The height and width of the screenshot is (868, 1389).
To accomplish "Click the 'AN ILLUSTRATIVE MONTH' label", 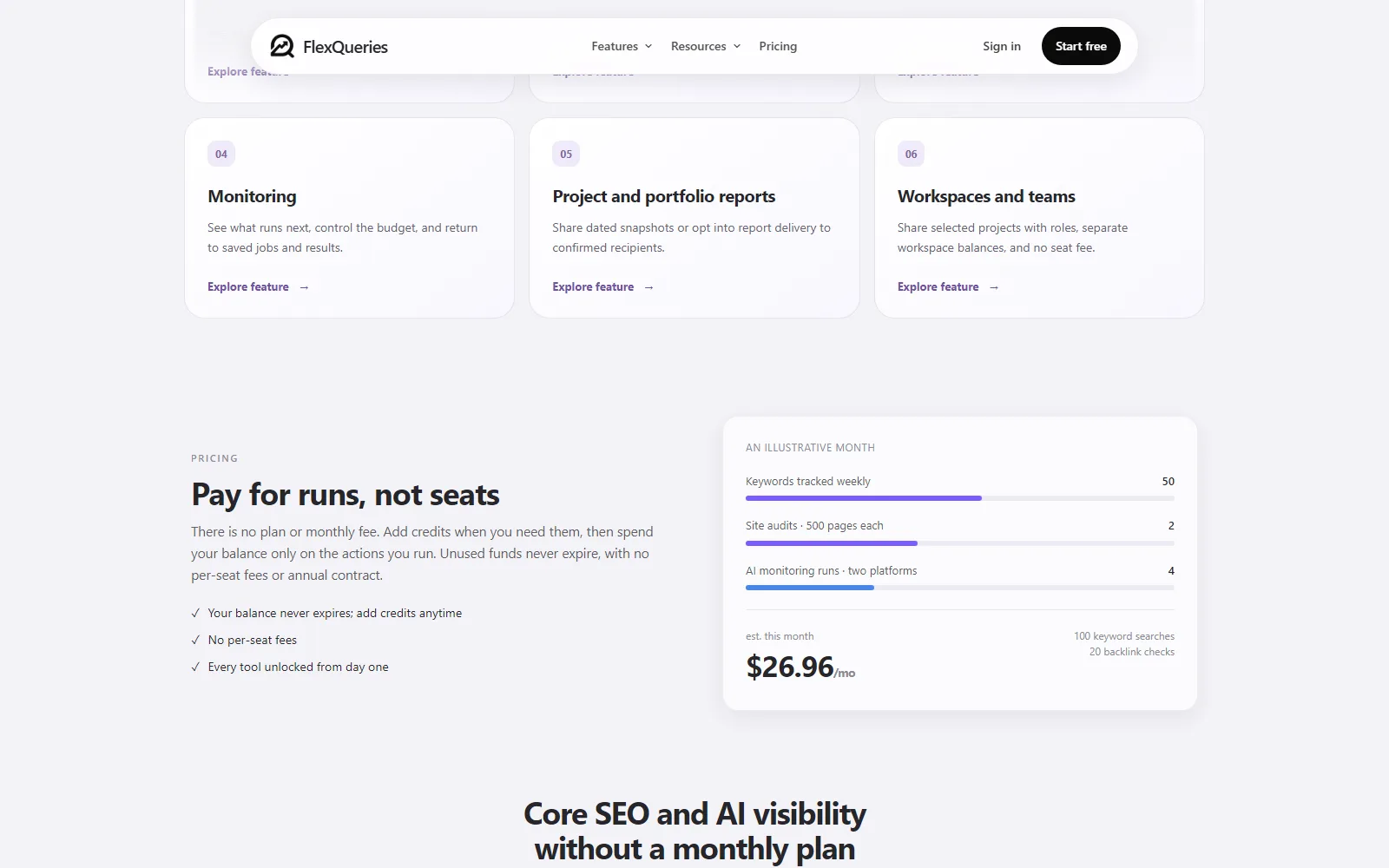I will tap(810, 448).
